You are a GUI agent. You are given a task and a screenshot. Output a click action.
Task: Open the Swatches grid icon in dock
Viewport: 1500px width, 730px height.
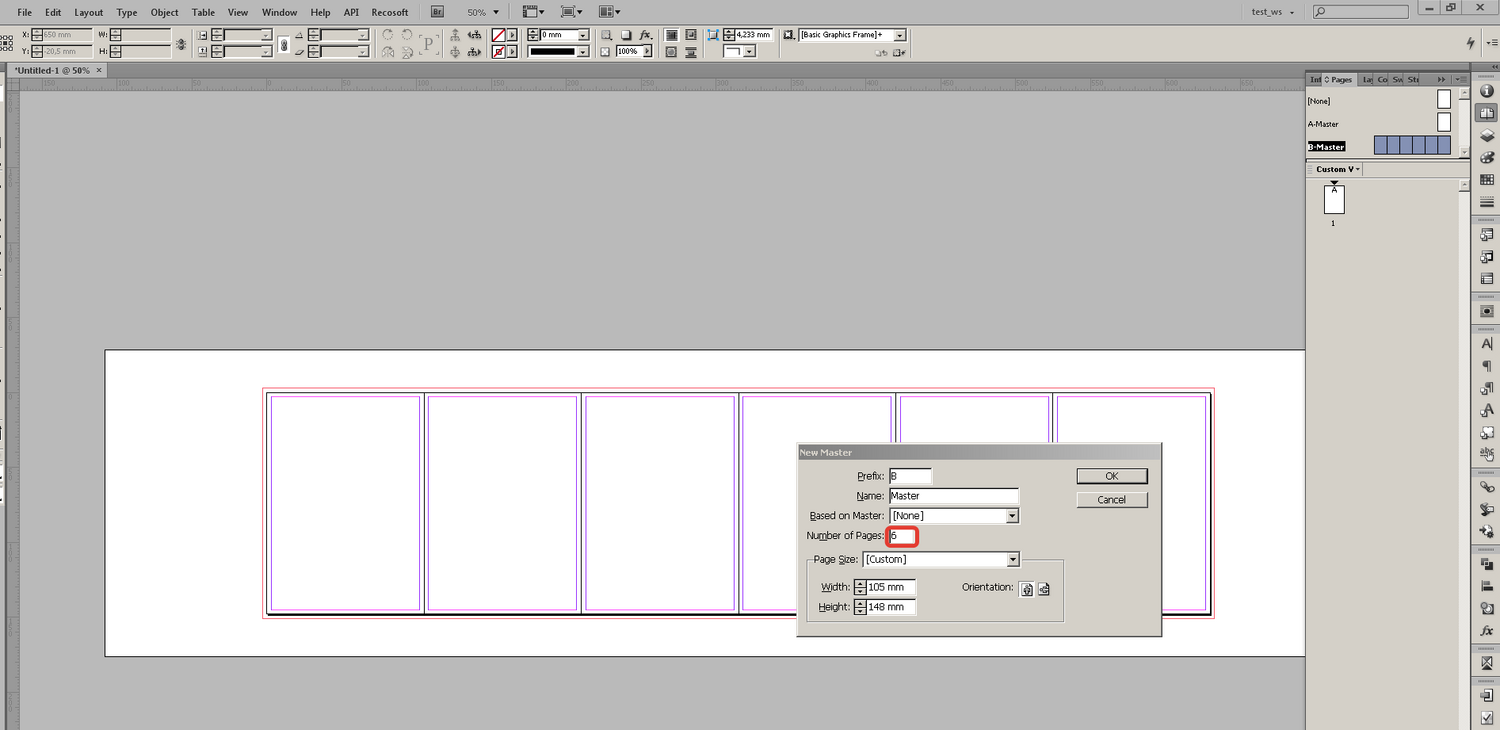tap(1486, 180)
